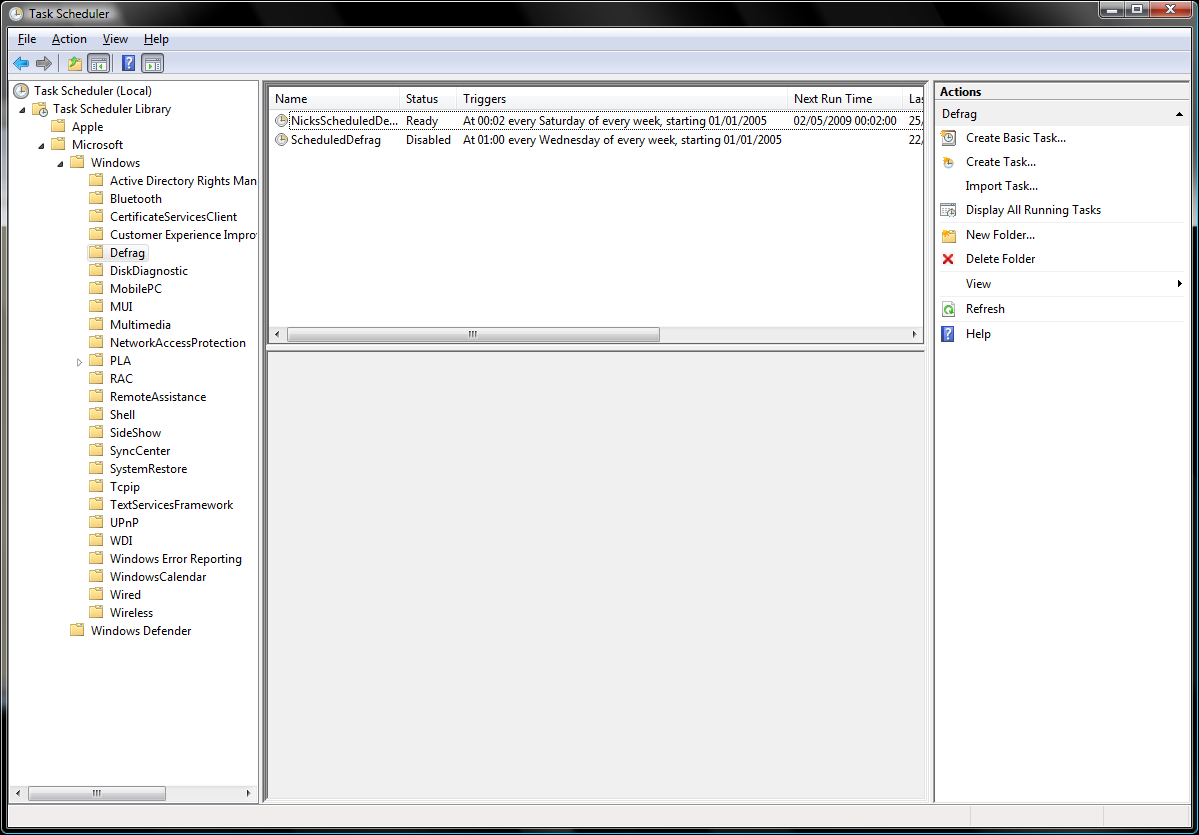Open the Help menu in menu bar
The image size is (1199, 835).
tap(156, 39)
